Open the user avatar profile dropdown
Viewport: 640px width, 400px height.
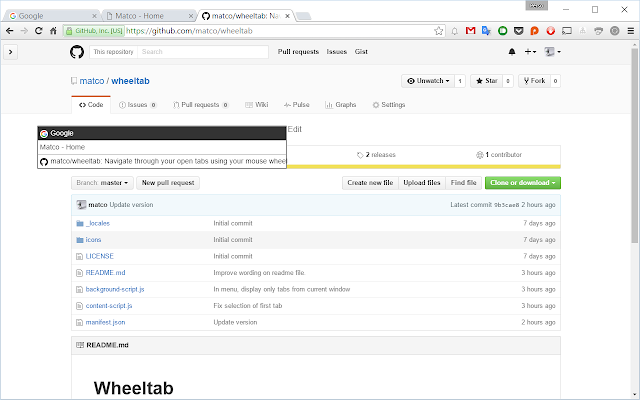click(553, 52)
